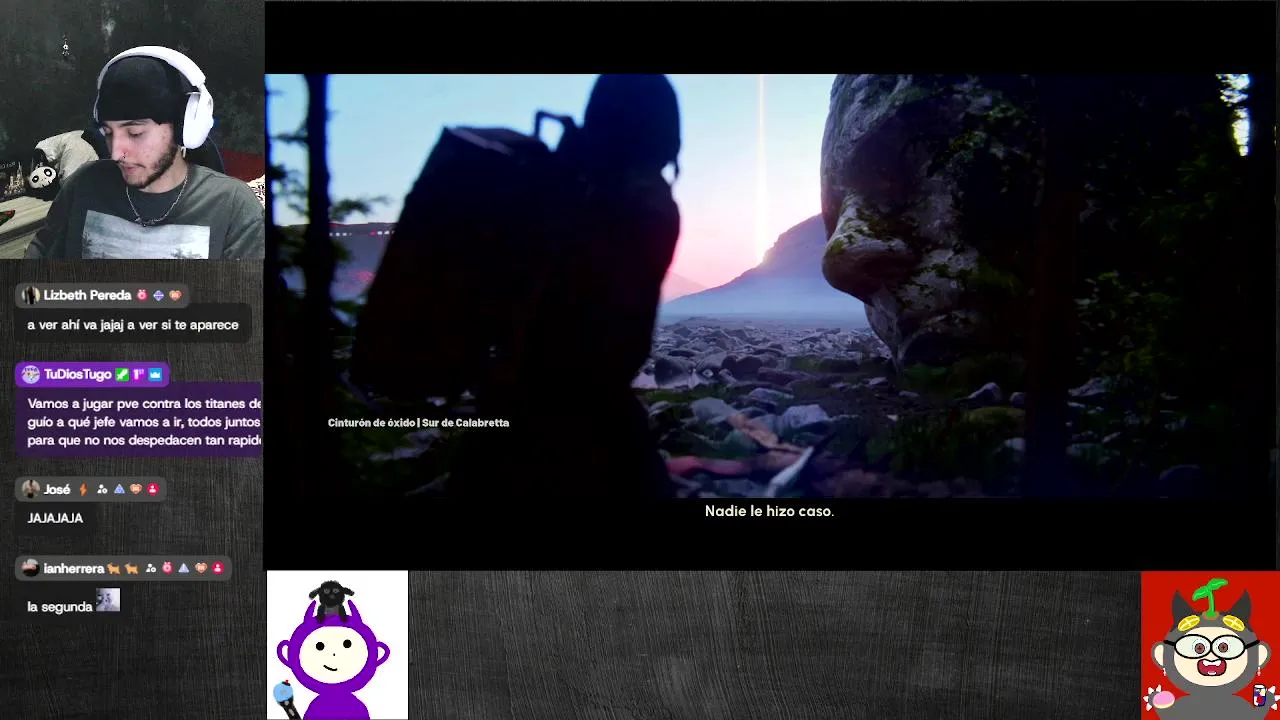Screen dimensions: 1280x720
Task: Click the message 'a ver ahí va jajaj'
Action: click(133, 325)
